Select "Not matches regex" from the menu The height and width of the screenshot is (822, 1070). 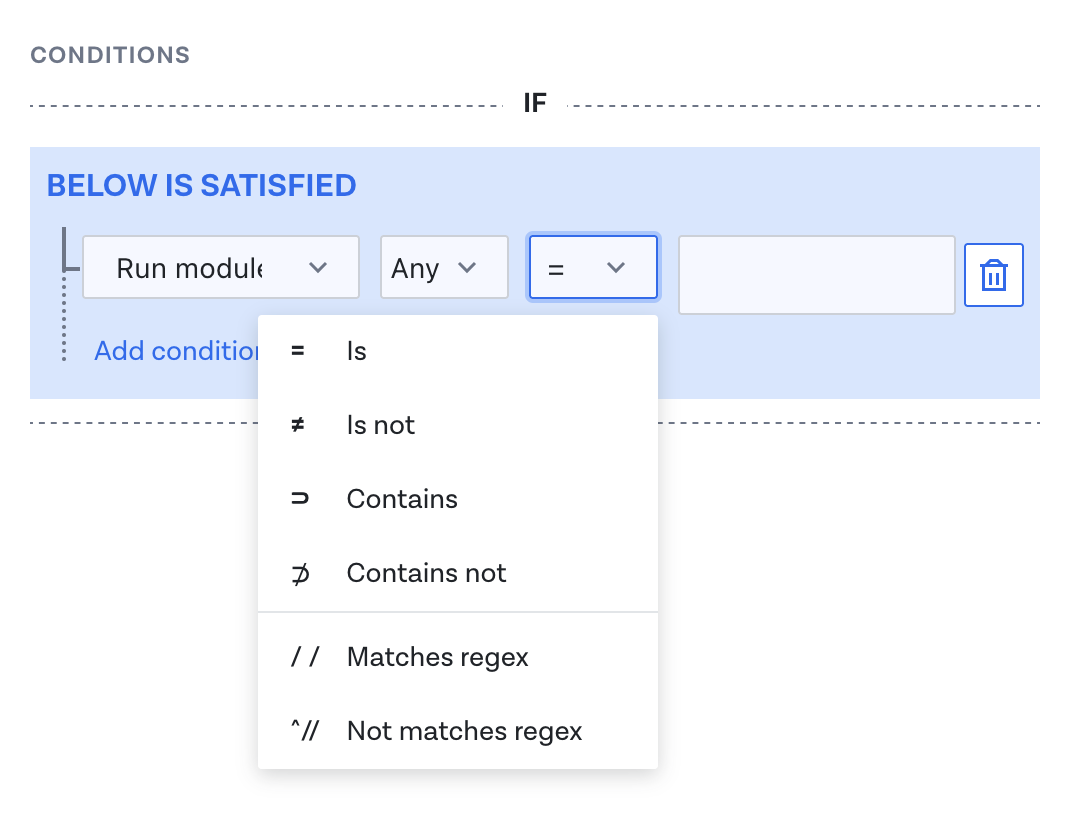point(464,731)
